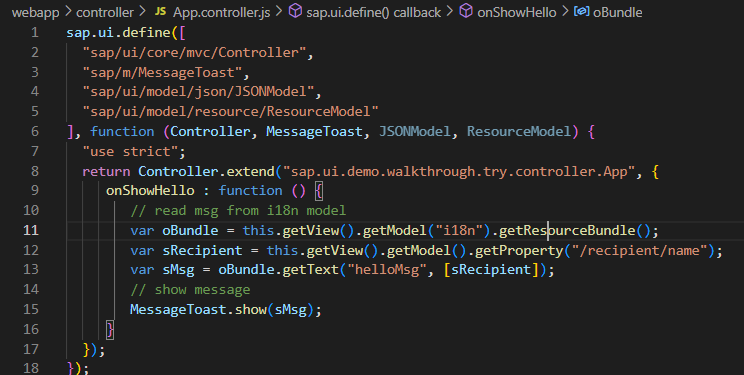Select the oBundle breadcrumb variable
744x375 pixels.
tap(617, 12)
